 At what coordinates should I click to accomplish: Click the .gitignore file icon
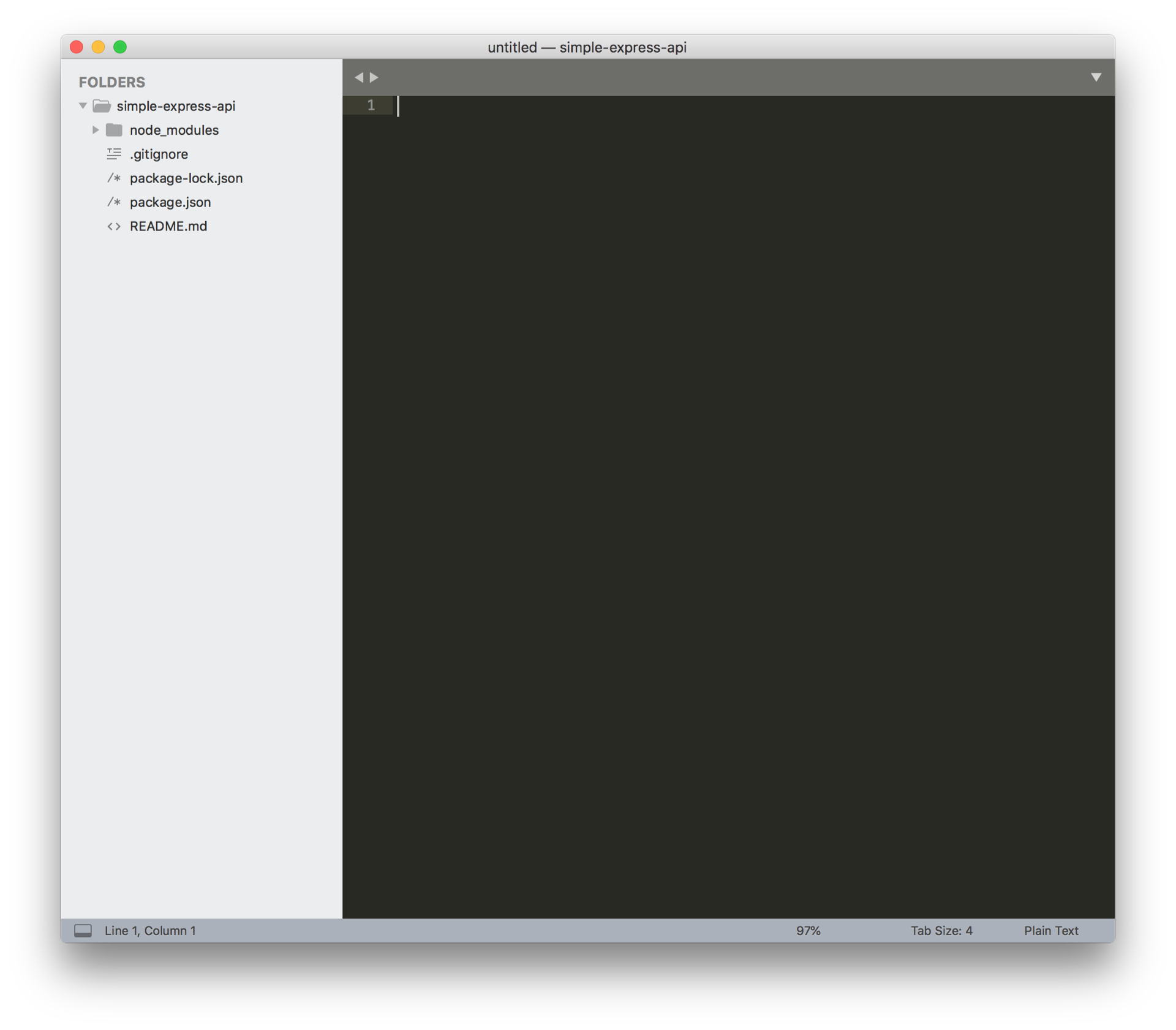click(114, 154)
